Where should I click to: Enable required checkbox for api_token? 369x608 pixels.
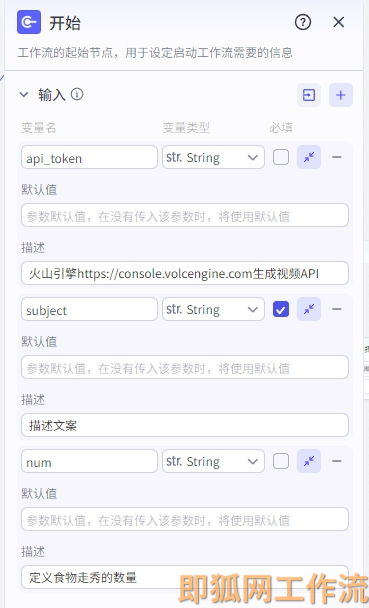281,157
